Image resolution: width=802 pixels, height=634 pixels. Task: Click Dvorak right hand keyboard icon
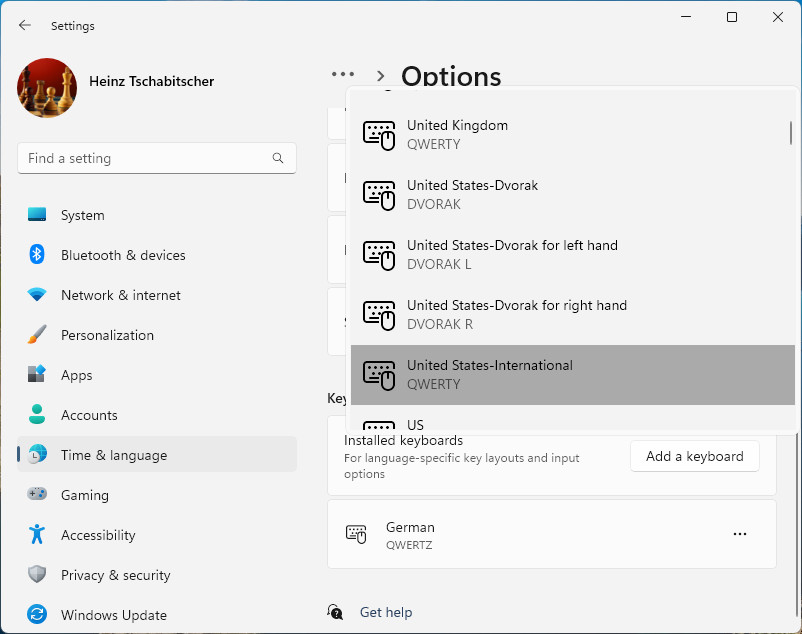[x=379, y=315]
